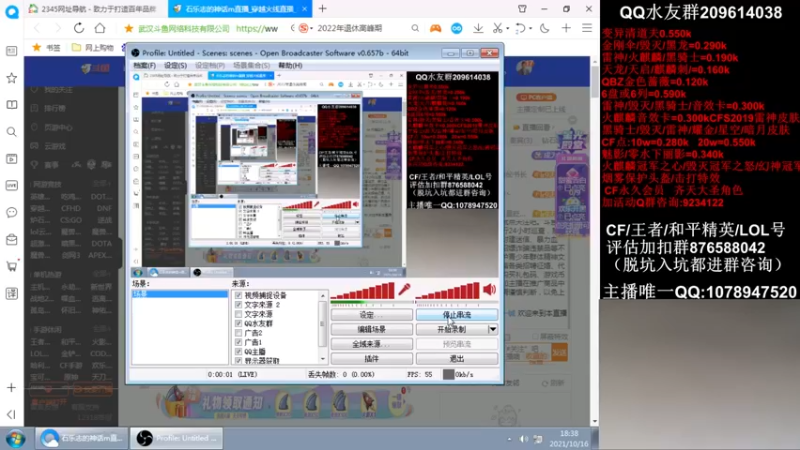Click the browser forward arrow
800x450 pixels.
click(58, 28)
